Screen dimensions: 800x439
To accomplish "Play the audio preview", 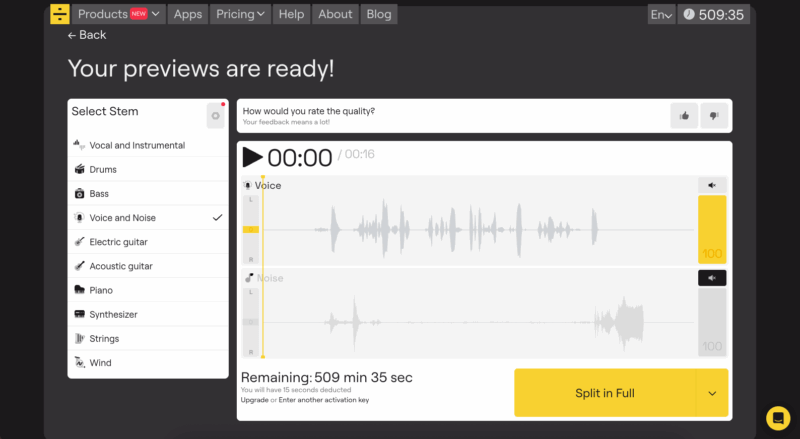I will (x=252, y=157).
